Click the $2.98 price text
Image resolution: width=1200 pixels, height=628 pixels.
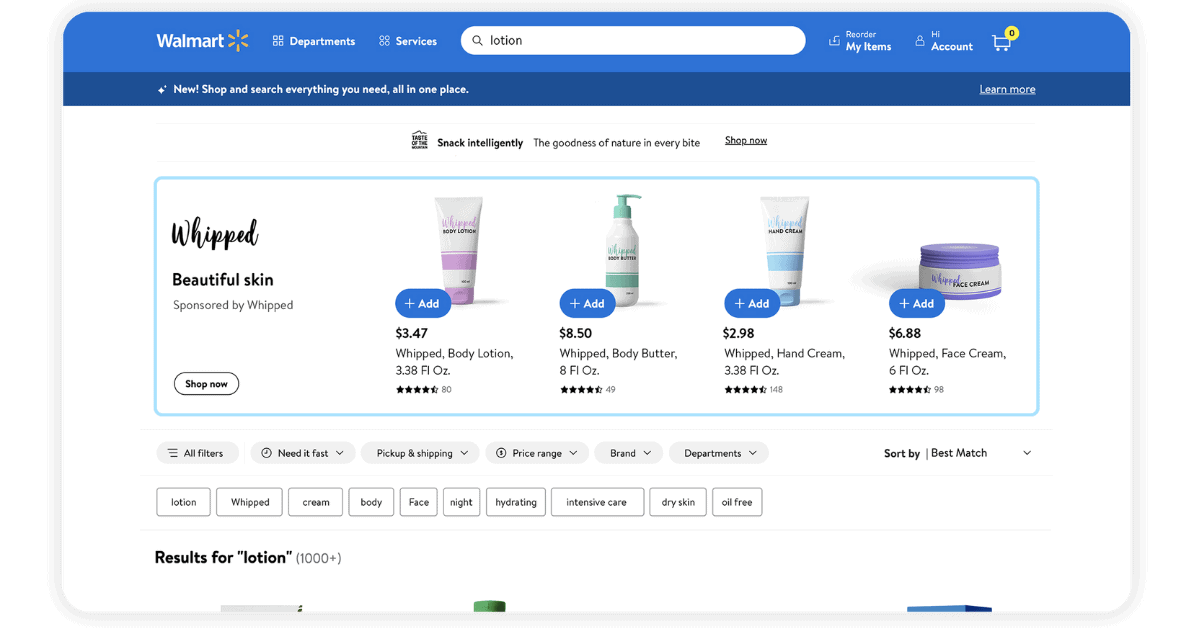tap(739, 333)
